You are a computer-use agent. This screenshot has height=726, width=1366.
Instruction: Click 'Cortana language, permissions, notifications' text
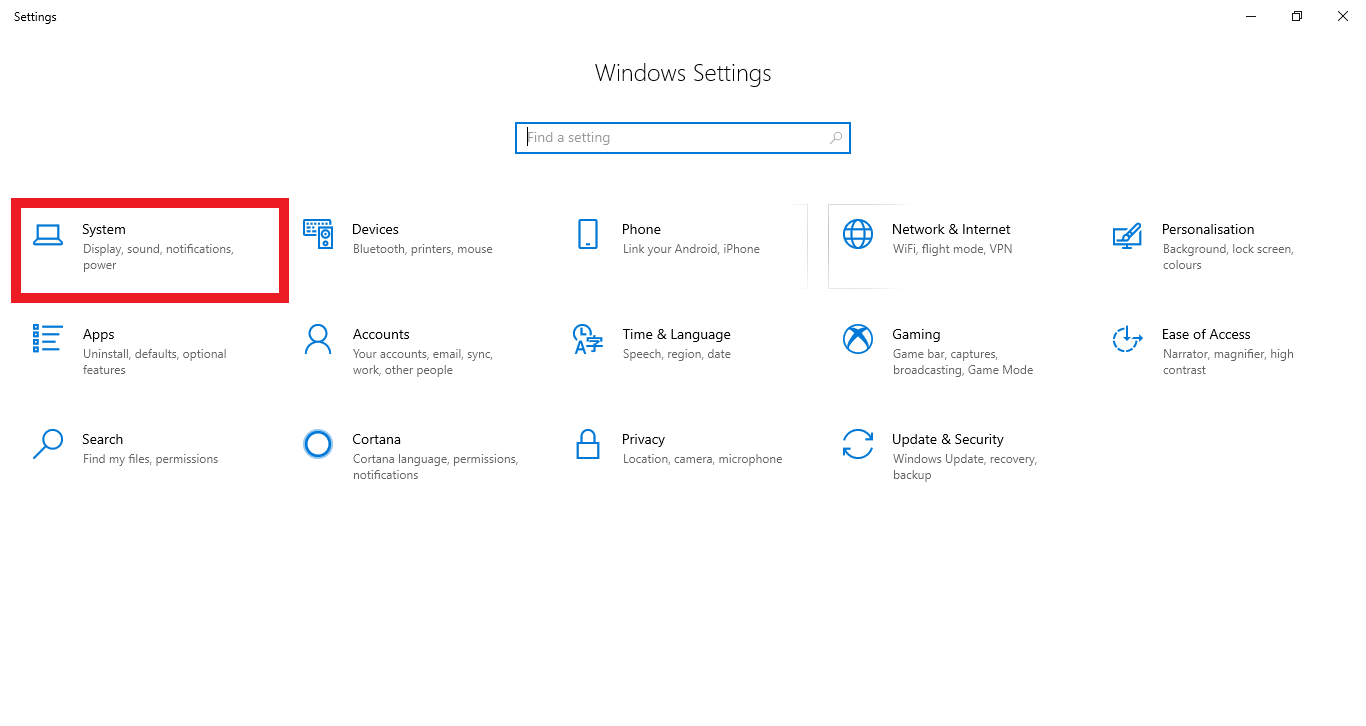click(435, 467)
